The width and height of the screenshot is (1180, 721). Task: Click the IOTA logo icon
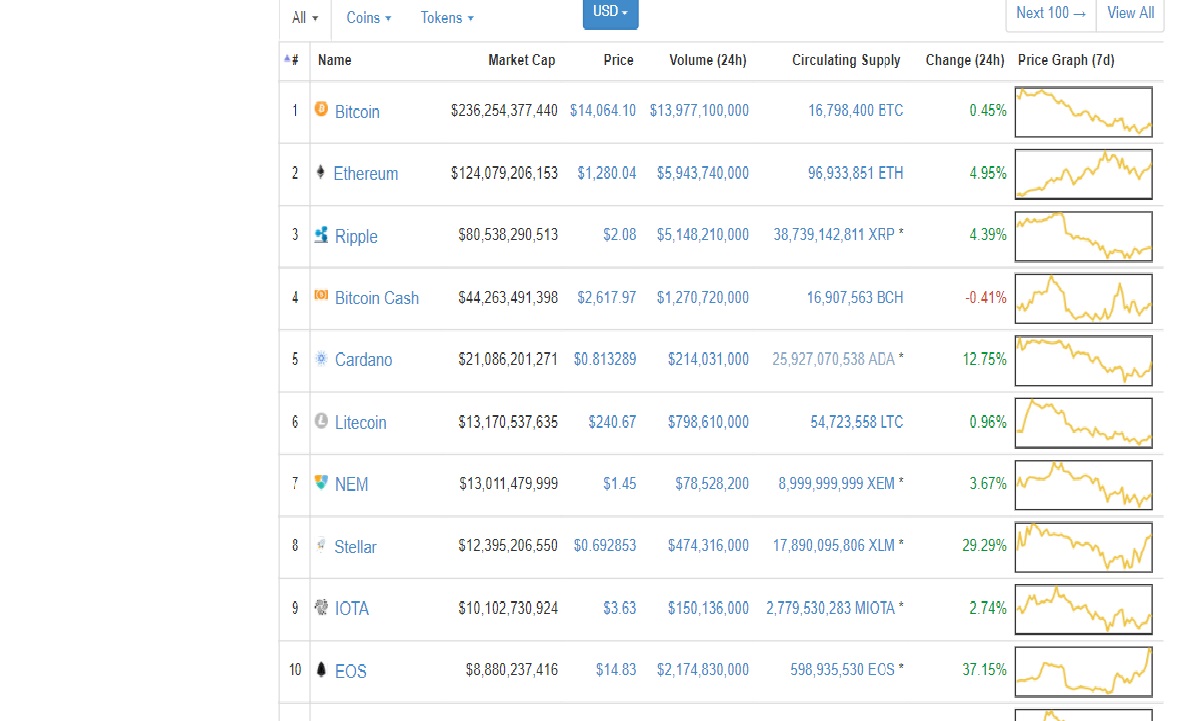[x=321, y=607]
